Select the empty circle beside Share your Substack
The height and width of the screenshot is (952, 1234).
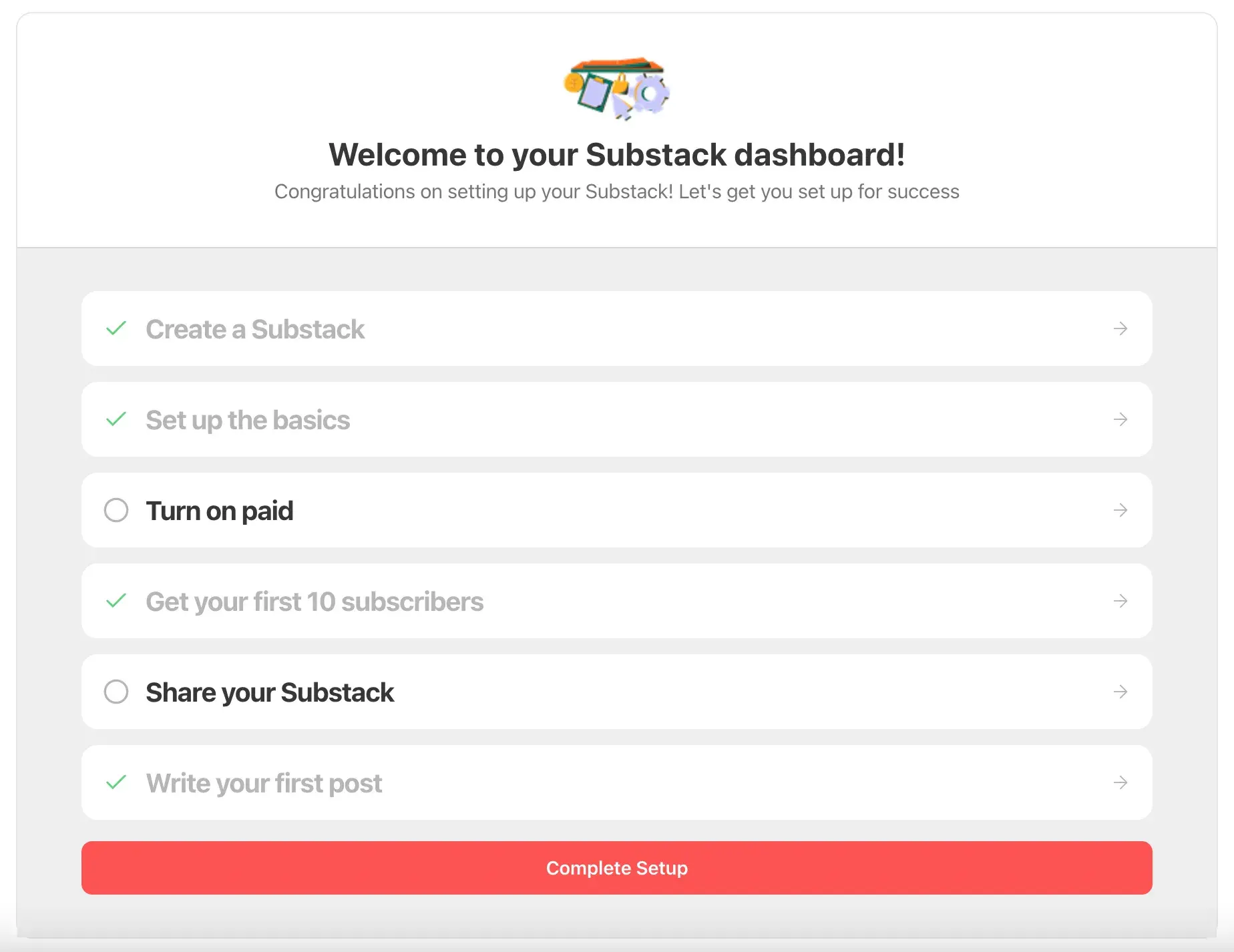(116, 692)
